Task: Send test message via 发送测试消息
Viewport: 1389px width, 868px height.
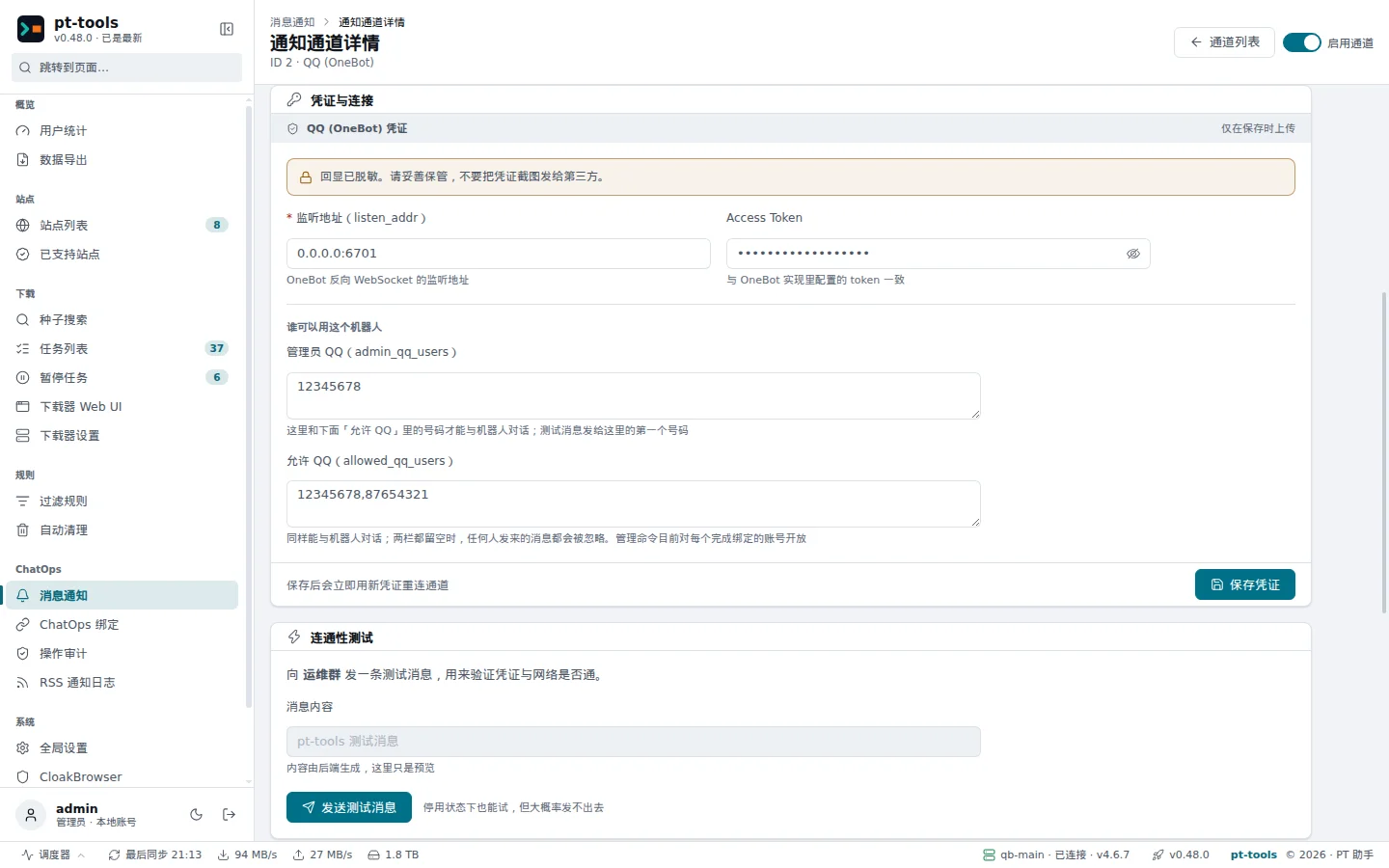Action: [x=349, y=807]
